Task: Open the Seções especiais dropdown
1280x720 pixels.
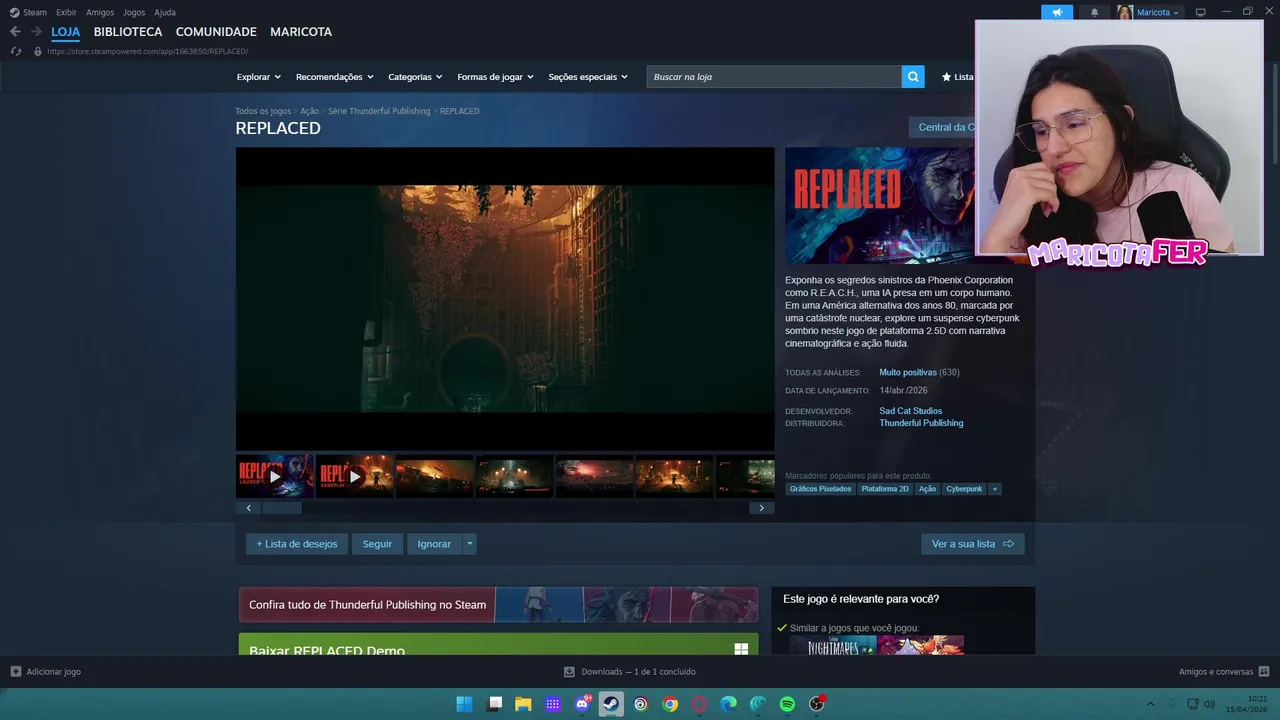Action: [x=588, y=77]
